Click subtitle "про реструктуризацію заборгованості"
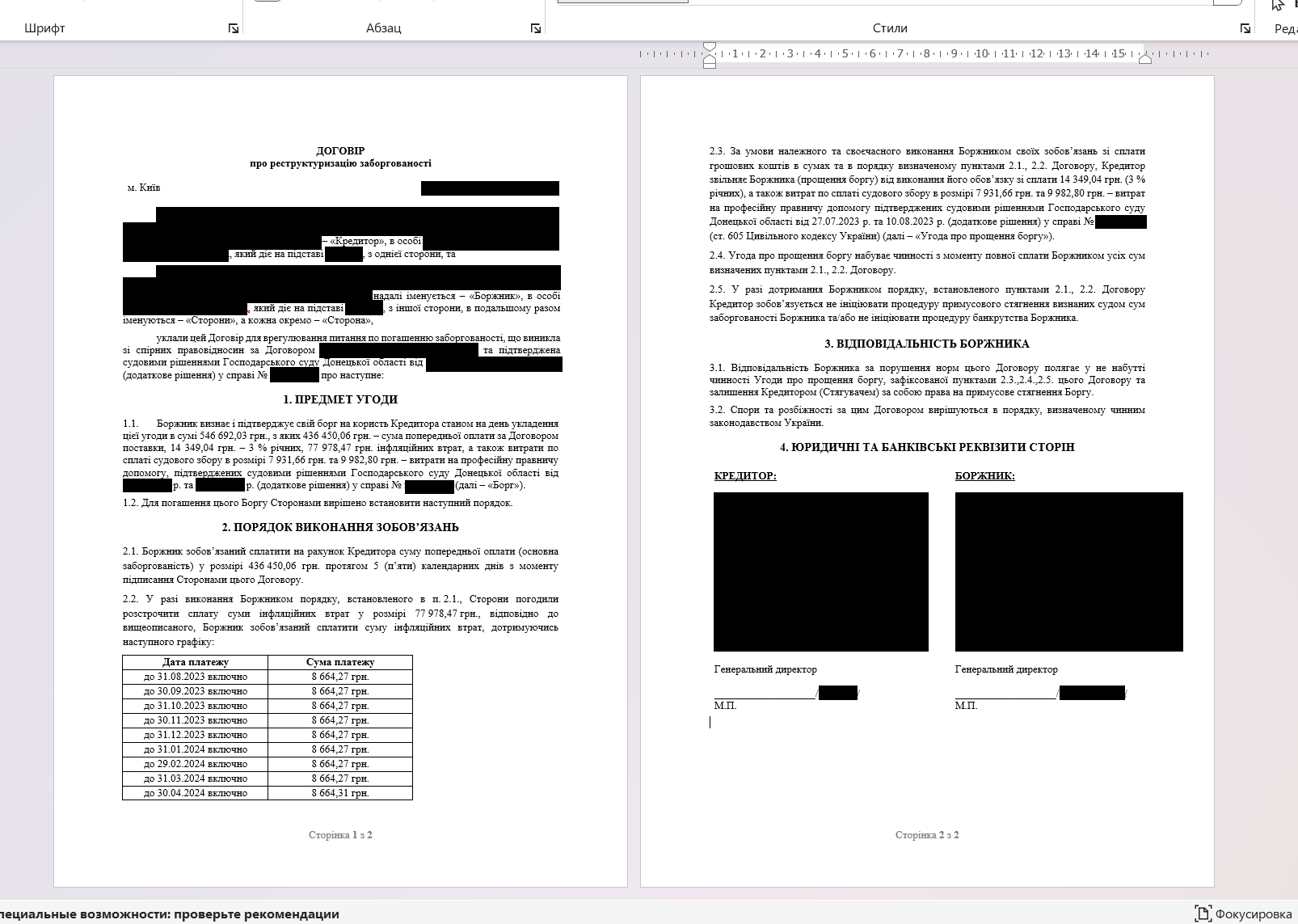1298x924 pixels. 340,163
